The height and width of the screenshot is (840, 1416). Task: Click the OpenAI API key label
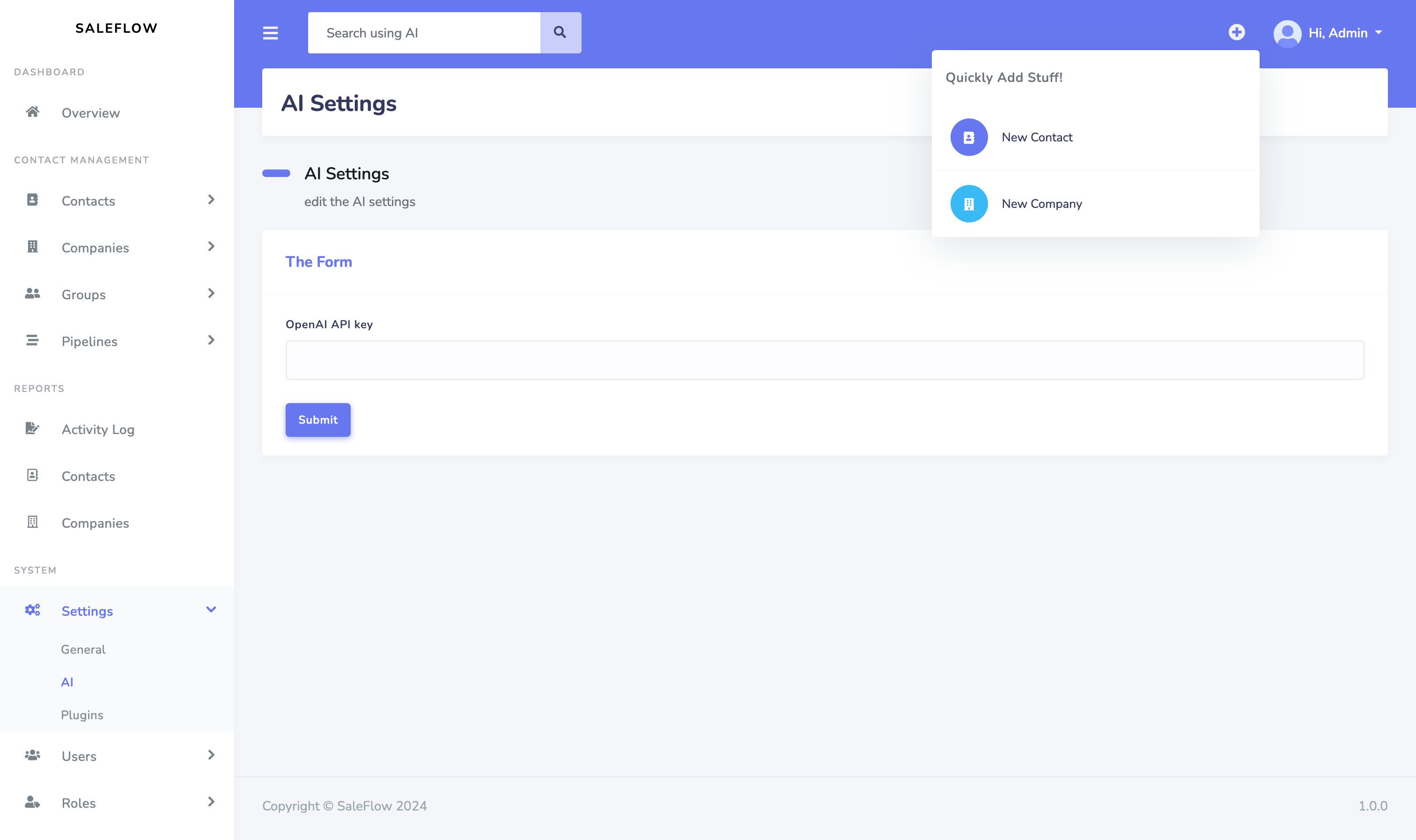pos(329,324)
